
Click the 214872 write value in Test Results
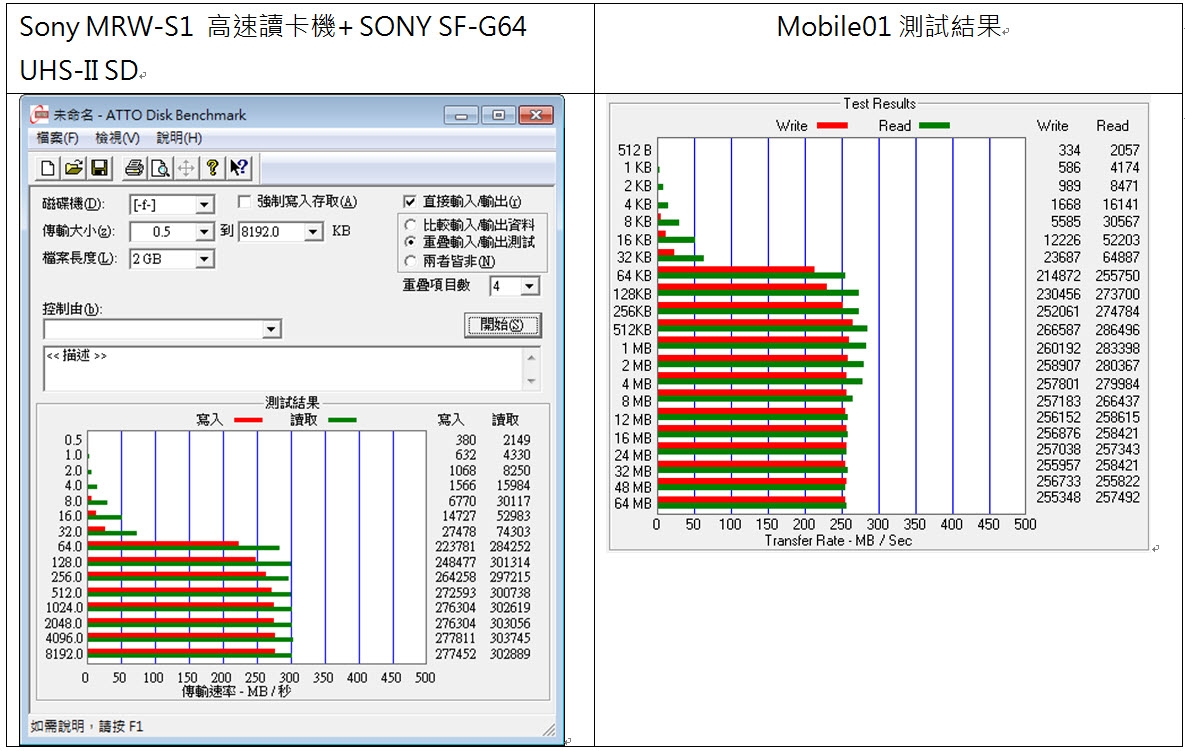click(1059, 277)
